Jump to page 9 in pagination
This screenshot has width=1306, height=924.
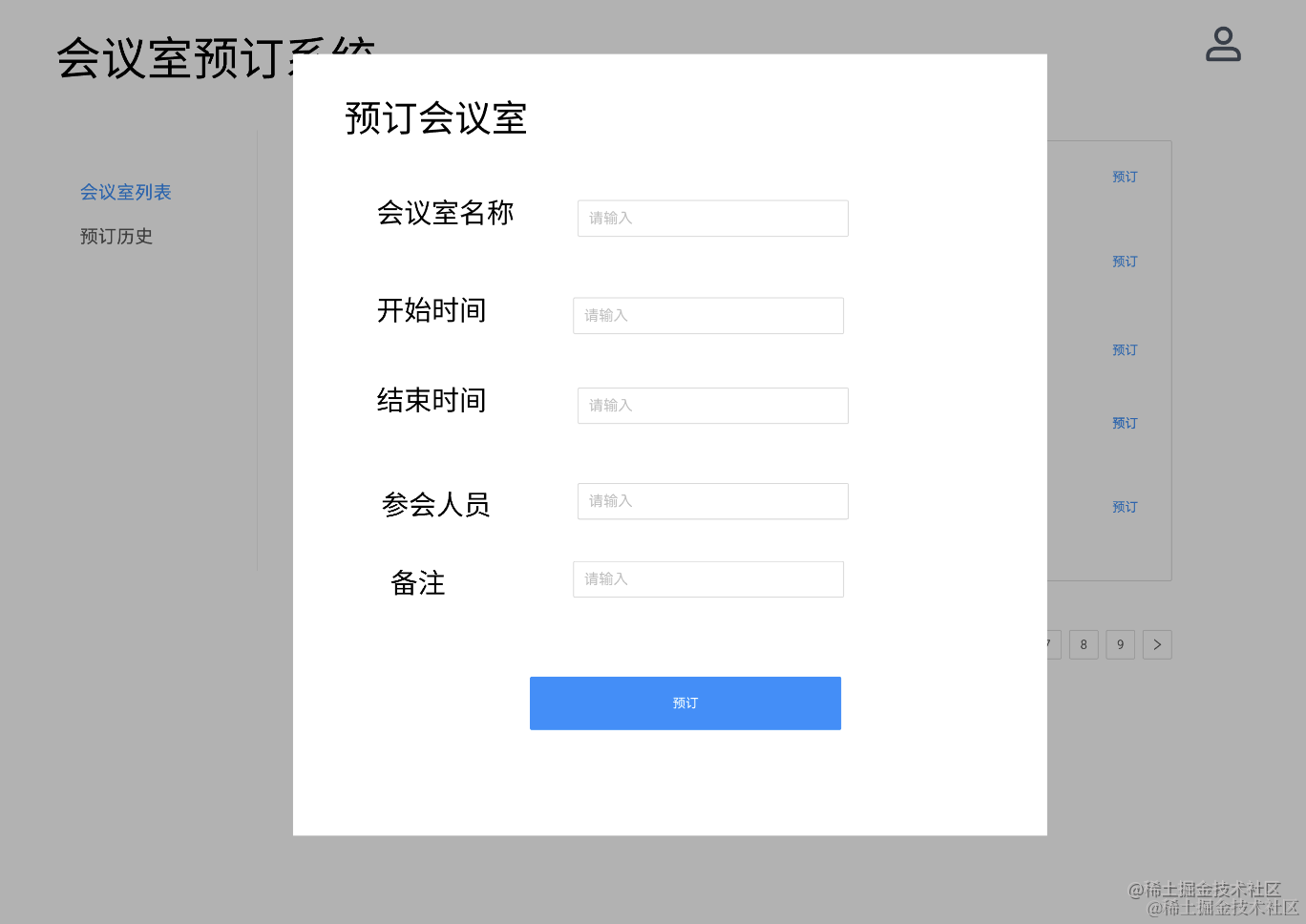[1120, 644]
